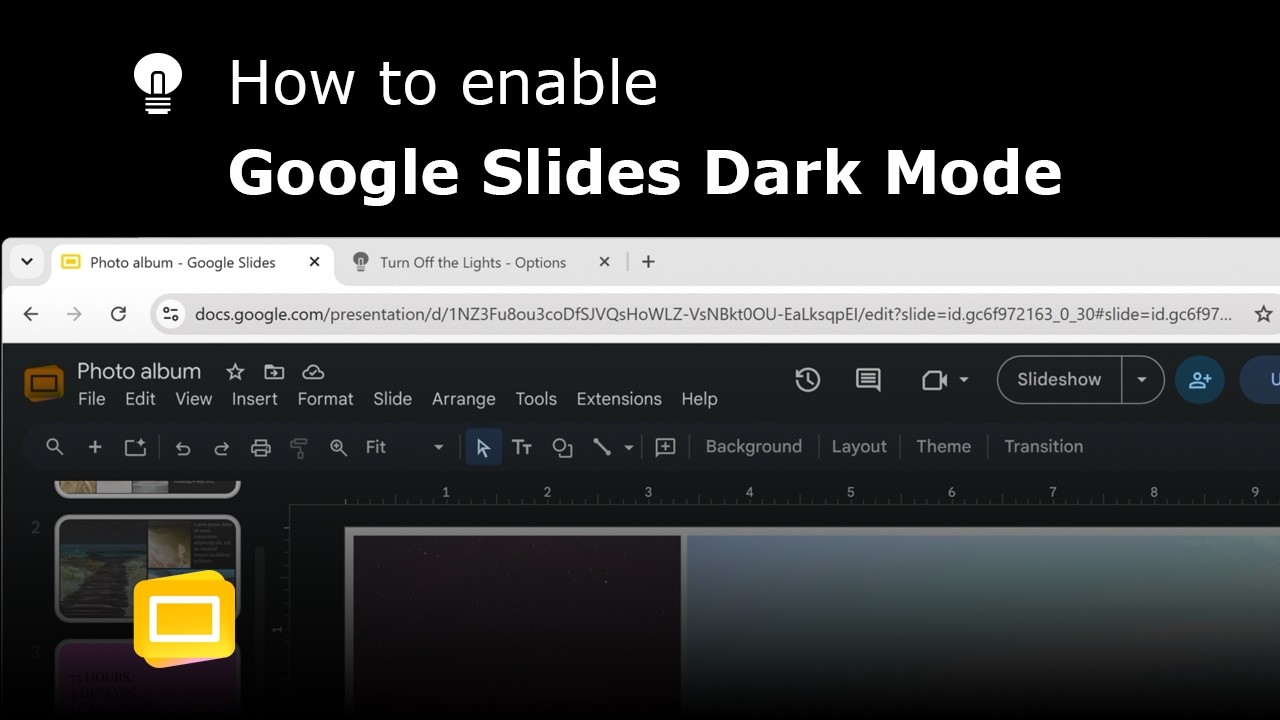Open Slides home via the yellow logo
Image resolution: width=1280 pixels, height=720 pixels.
pos(43,382)
